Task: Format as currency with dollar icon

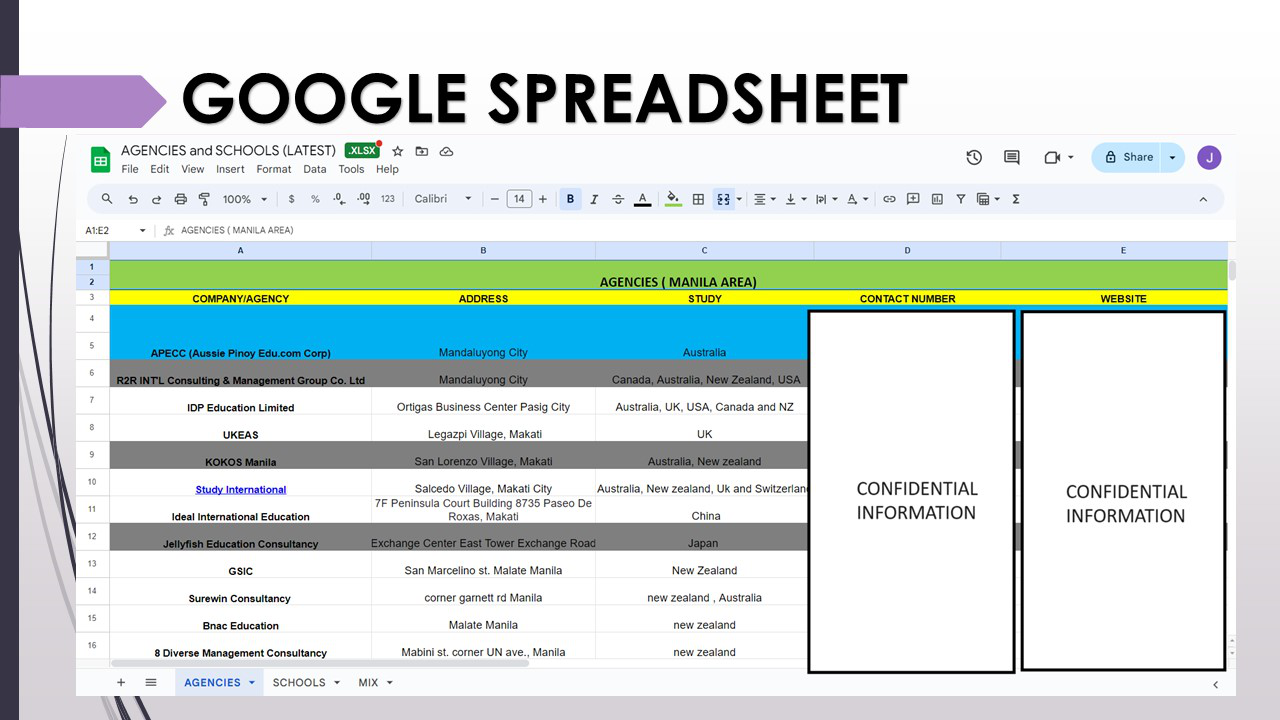Action: (x=291, y=199)
